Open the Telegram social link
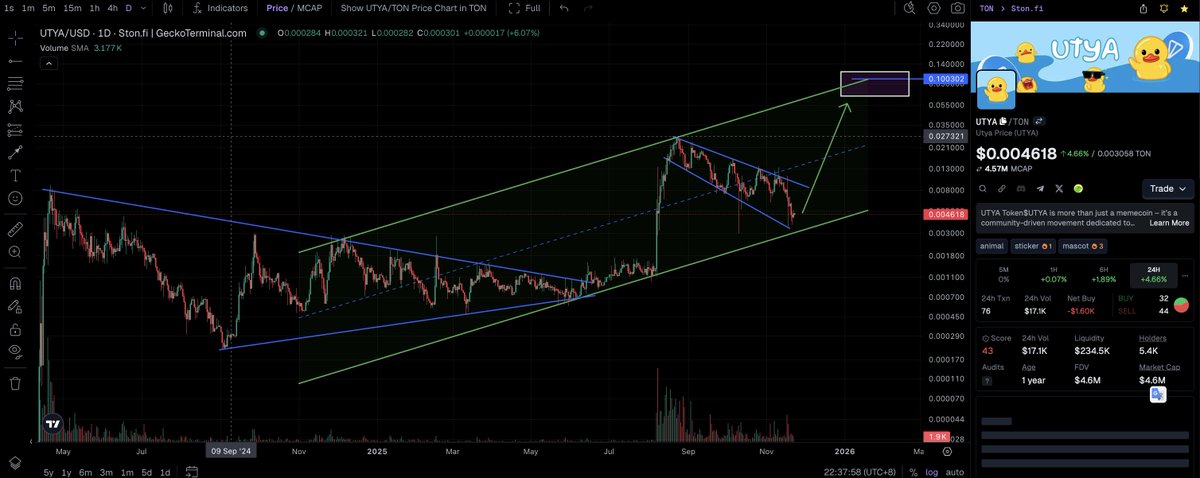This screenshot has height=478, width=1200. pos(1040,188)
